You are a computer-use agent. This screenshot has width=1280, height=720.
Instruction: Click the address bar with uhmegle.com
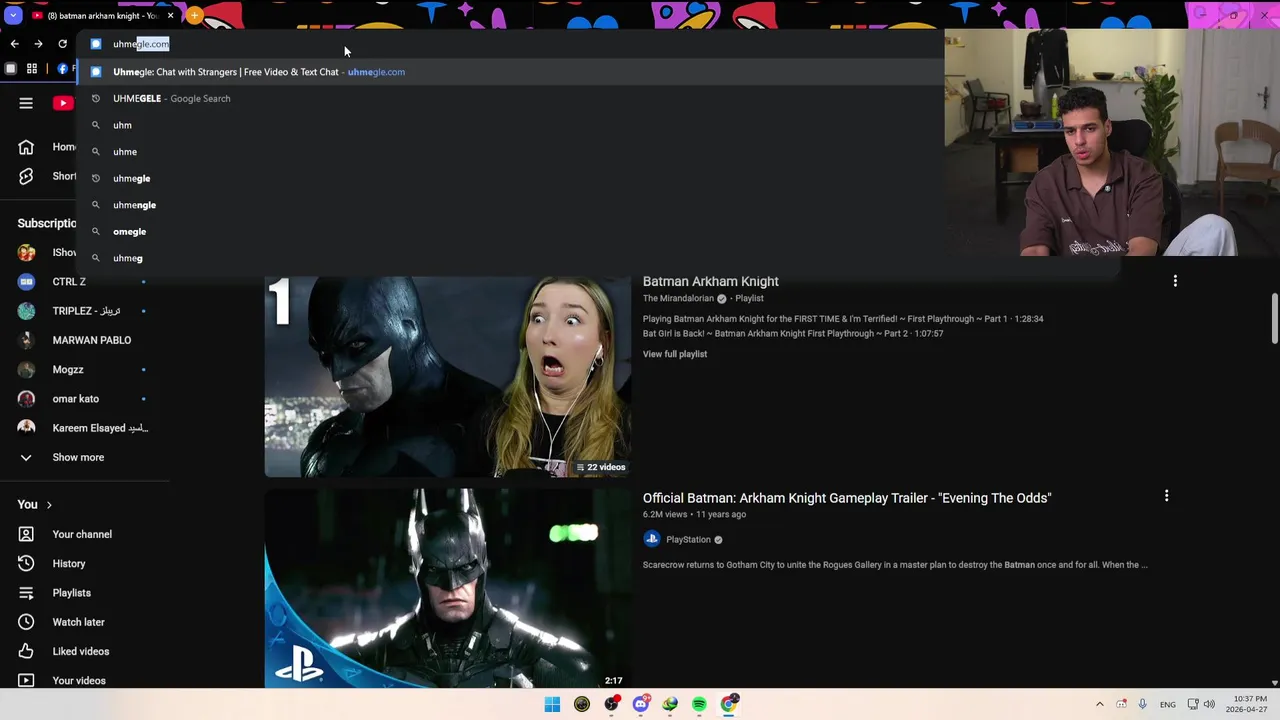pyautogui.click(x=510, y=44)
